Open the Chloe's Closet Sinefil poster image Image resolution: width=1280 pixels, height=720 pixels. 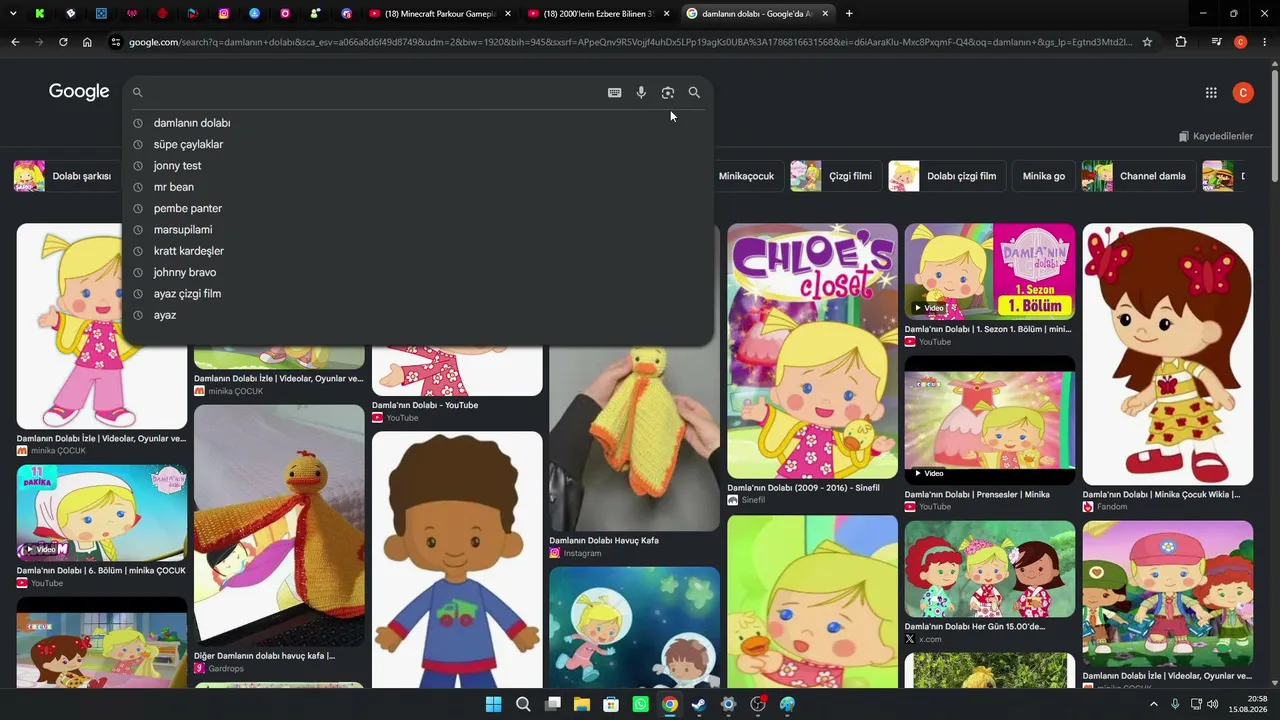[x=812, y=351]
